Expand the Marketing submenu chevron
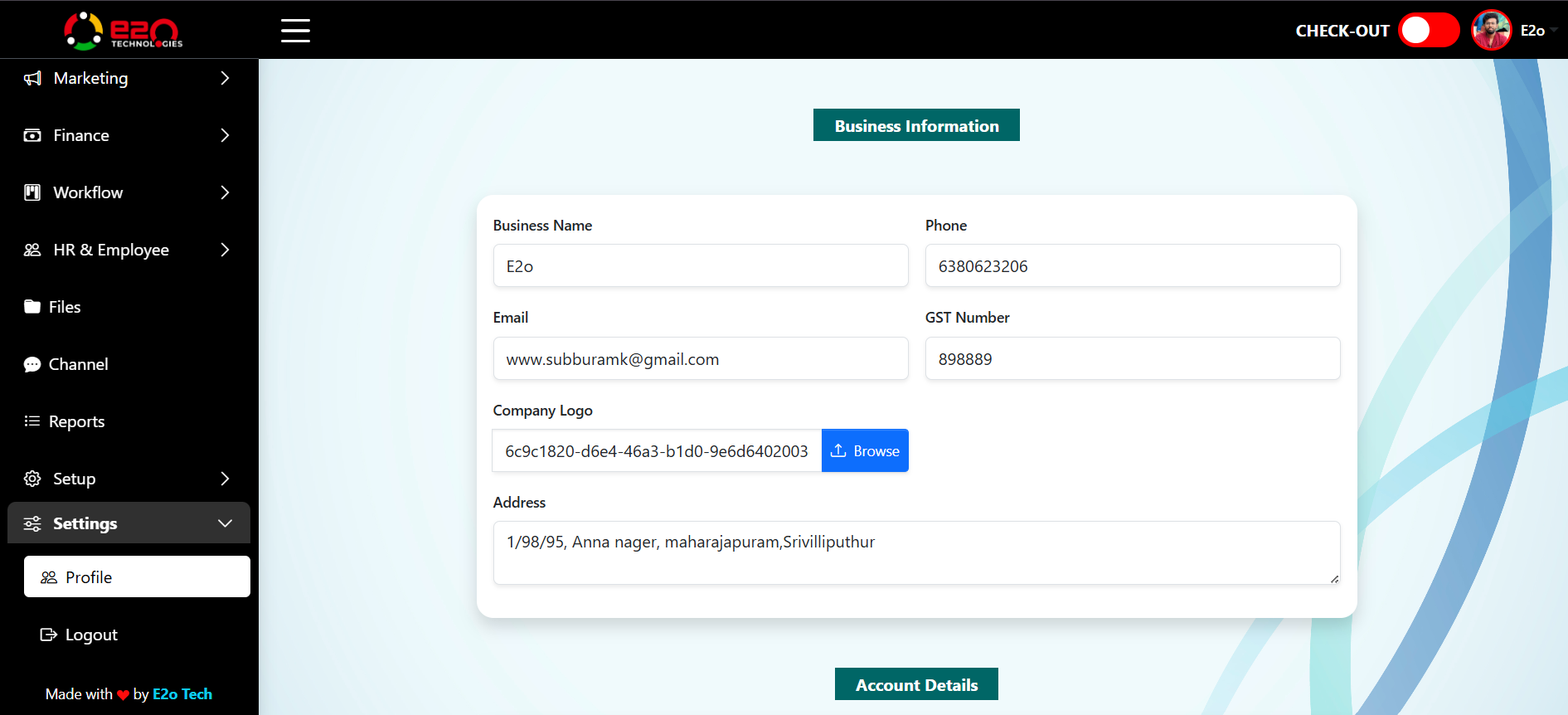Viewport: 1568px width, 715px height. coord(225,78)
